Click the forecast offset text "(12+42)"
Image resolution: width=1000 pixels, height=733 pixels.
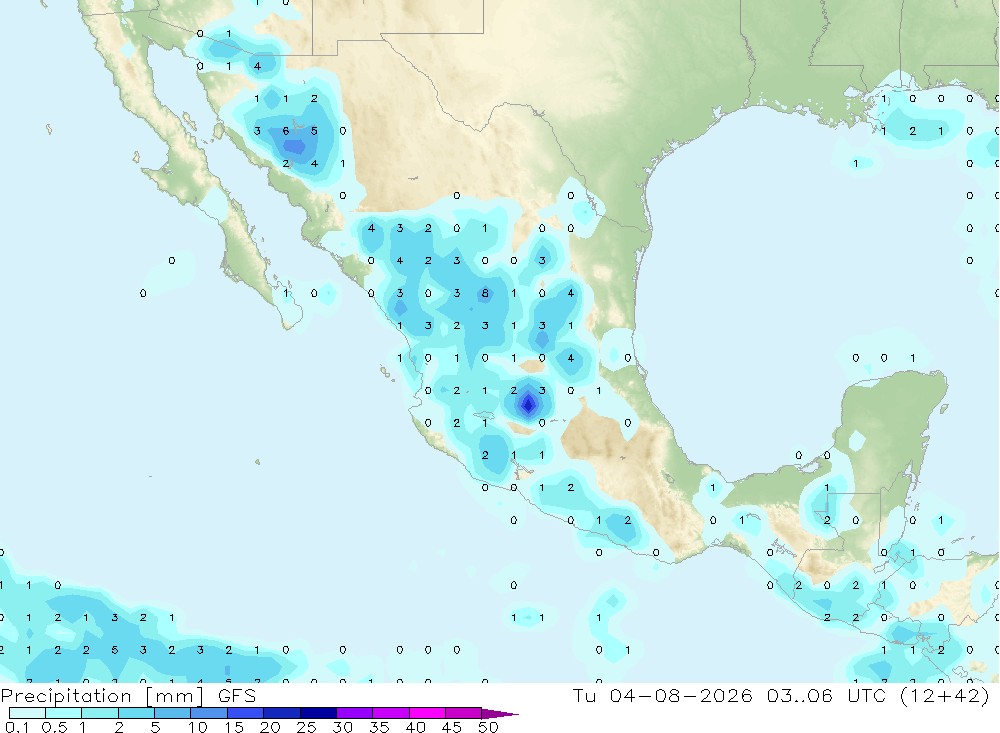pyautogui.click(x=945, y=695)
